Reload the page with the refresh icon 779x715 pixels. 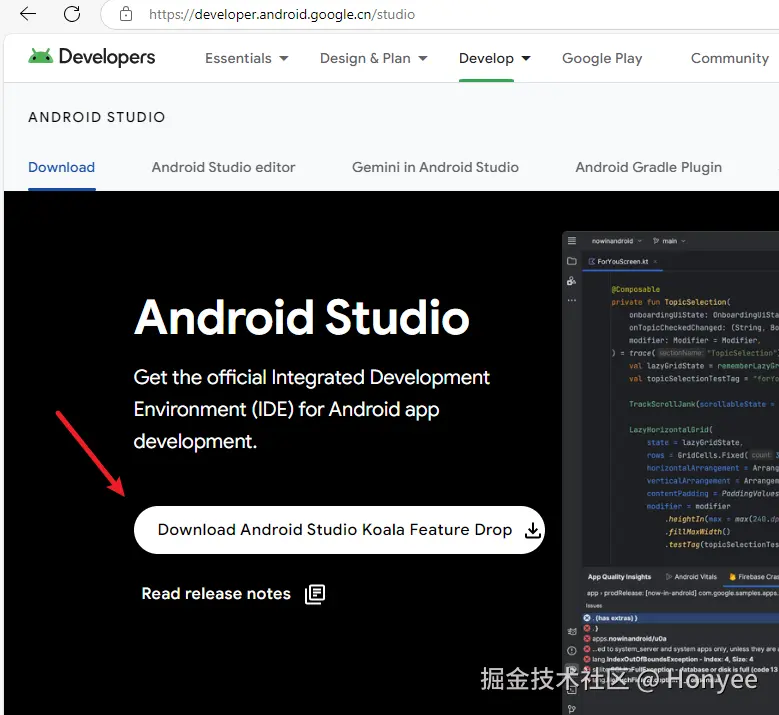pos(72,14)
